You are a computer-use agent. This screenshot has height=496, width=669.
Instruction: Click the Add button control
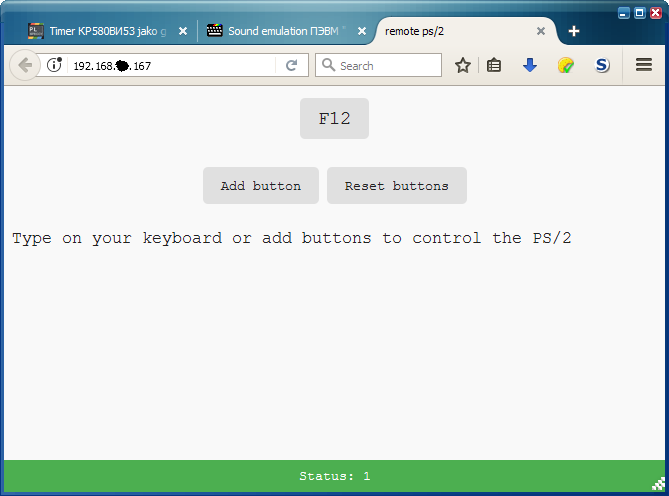(261, 186)
